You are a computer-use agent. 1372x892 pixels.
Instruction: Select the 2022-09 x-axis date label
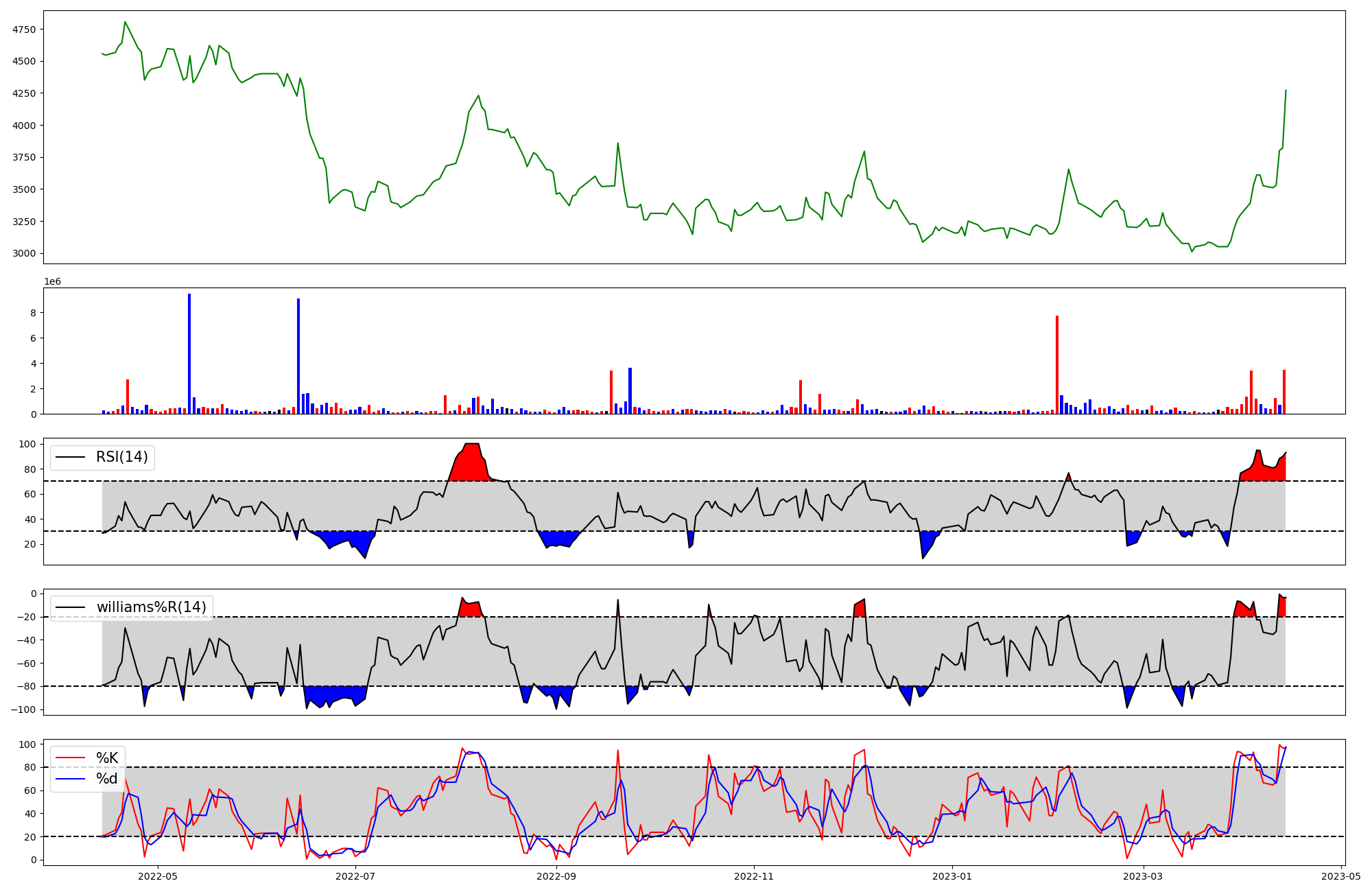pyautogui.click(x=556, y=876)
